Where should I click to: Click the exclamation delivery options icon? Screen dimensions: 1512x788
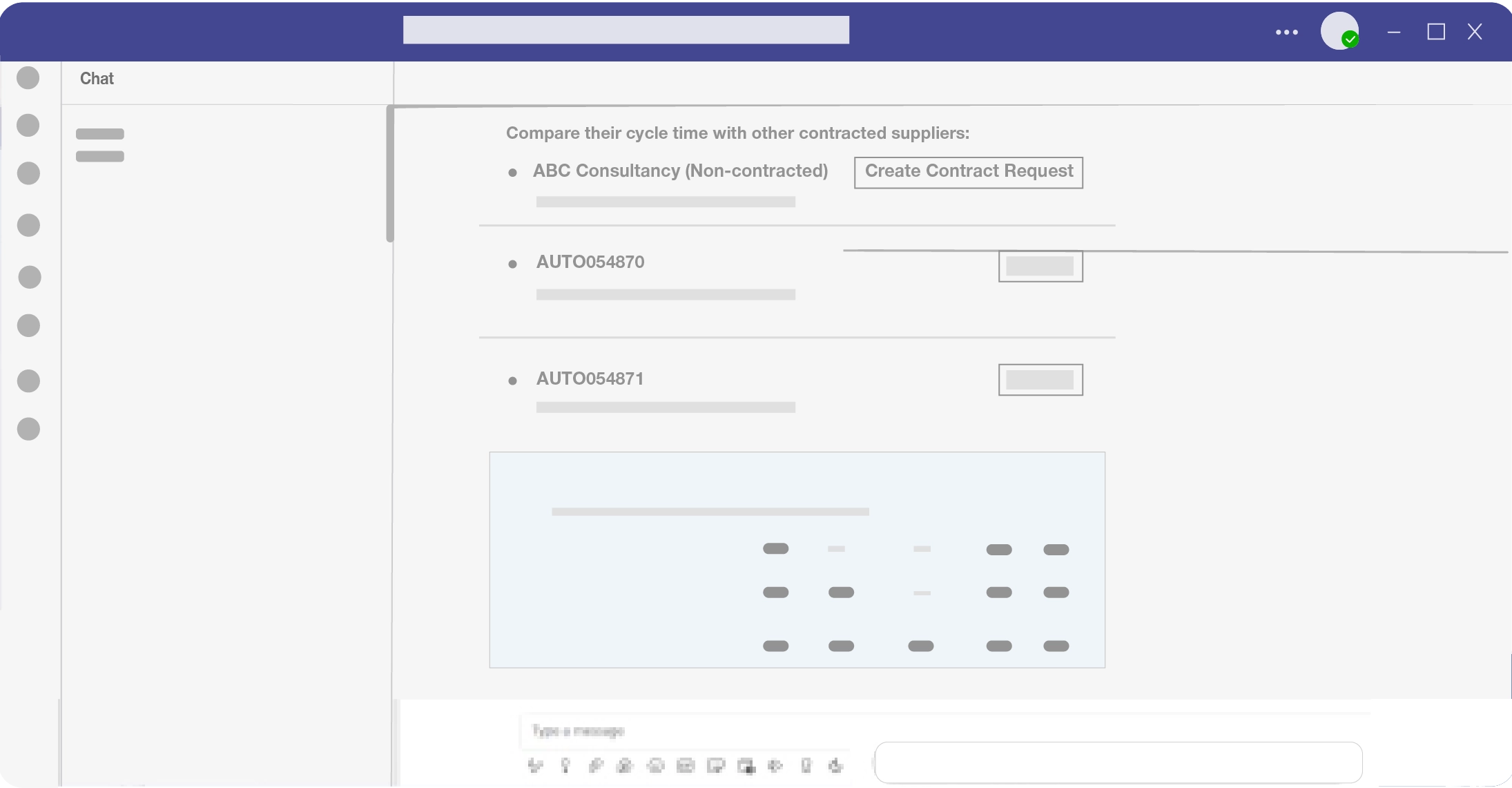pos(565,765)
